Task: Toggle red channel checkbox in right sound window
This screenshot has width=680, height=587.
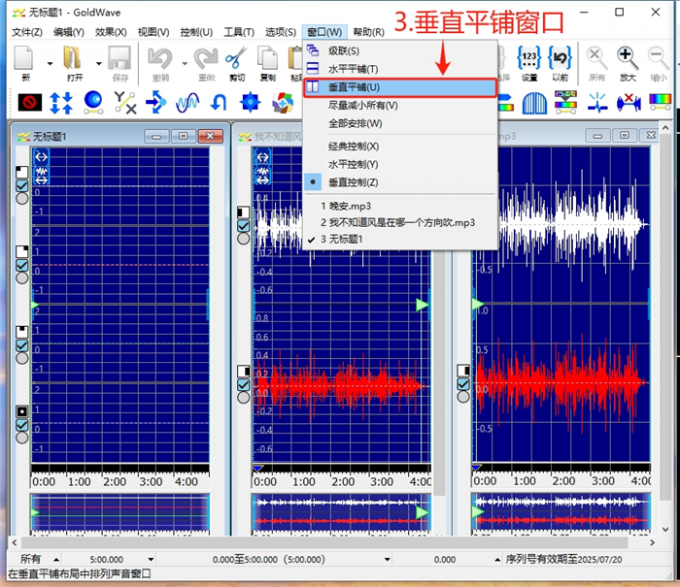Action: (463, 384)
